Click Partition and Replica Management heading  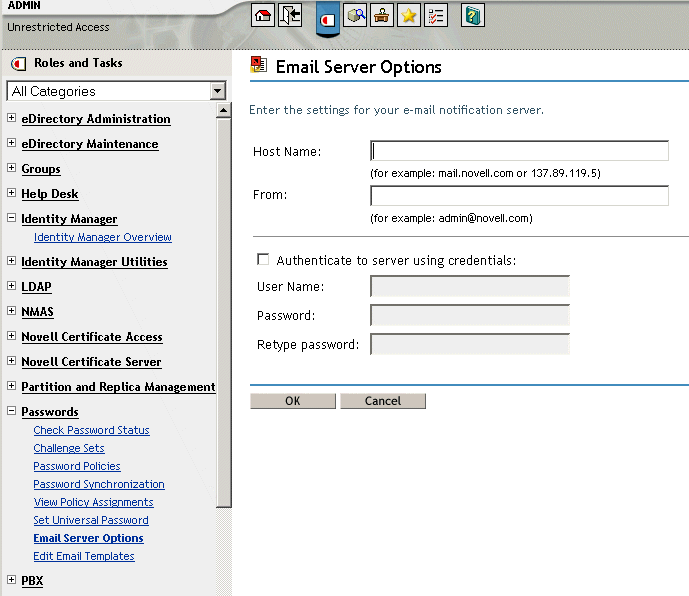click(118, 387)
